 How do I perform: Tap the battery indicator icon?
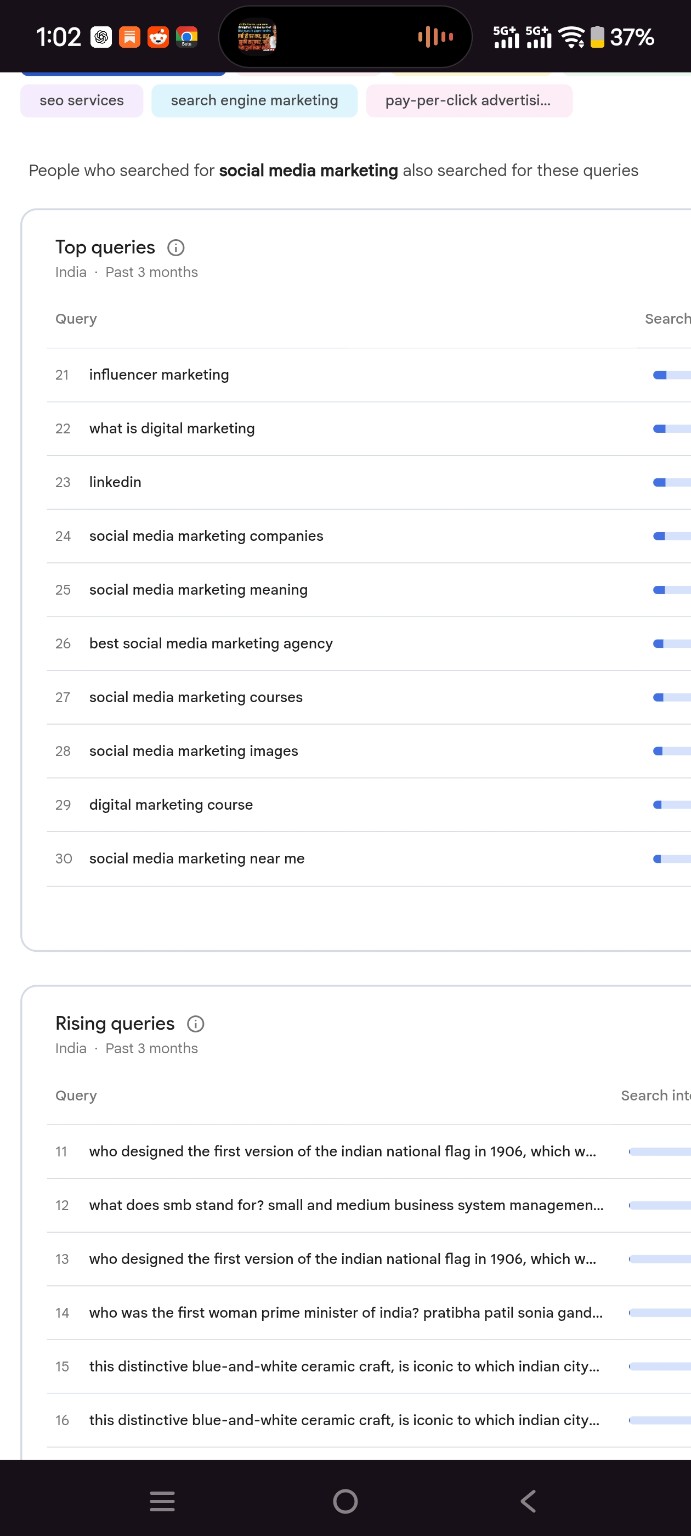pyautogui.click(x=597, y=38)
